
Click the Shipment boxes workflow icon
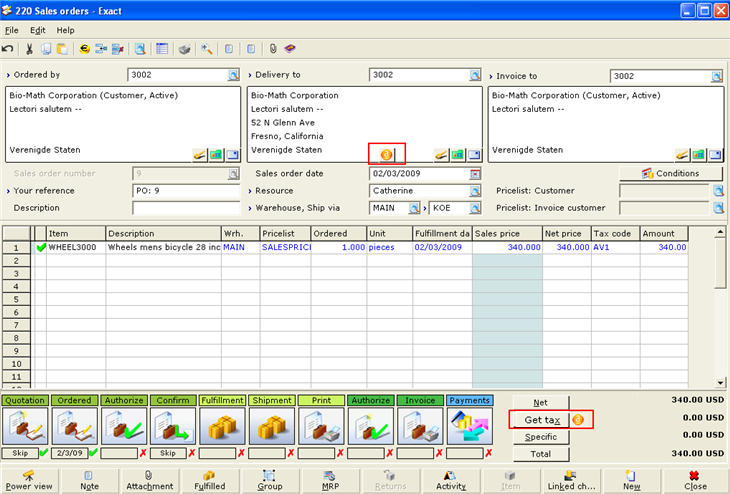tap(272, 426)
